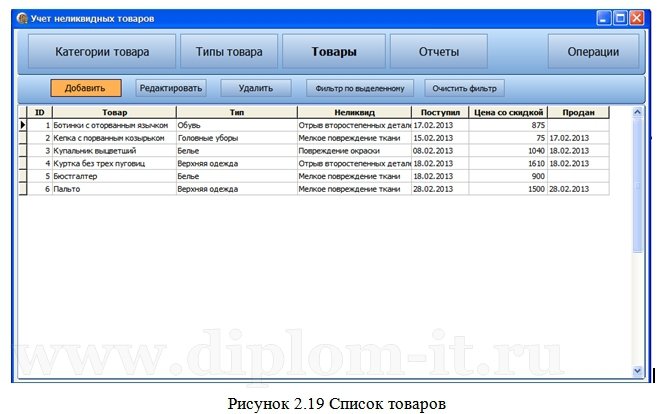This screenshot has height=414, width=665.
Task: Click the price 900 cell
Action: (x=508, y=176)
